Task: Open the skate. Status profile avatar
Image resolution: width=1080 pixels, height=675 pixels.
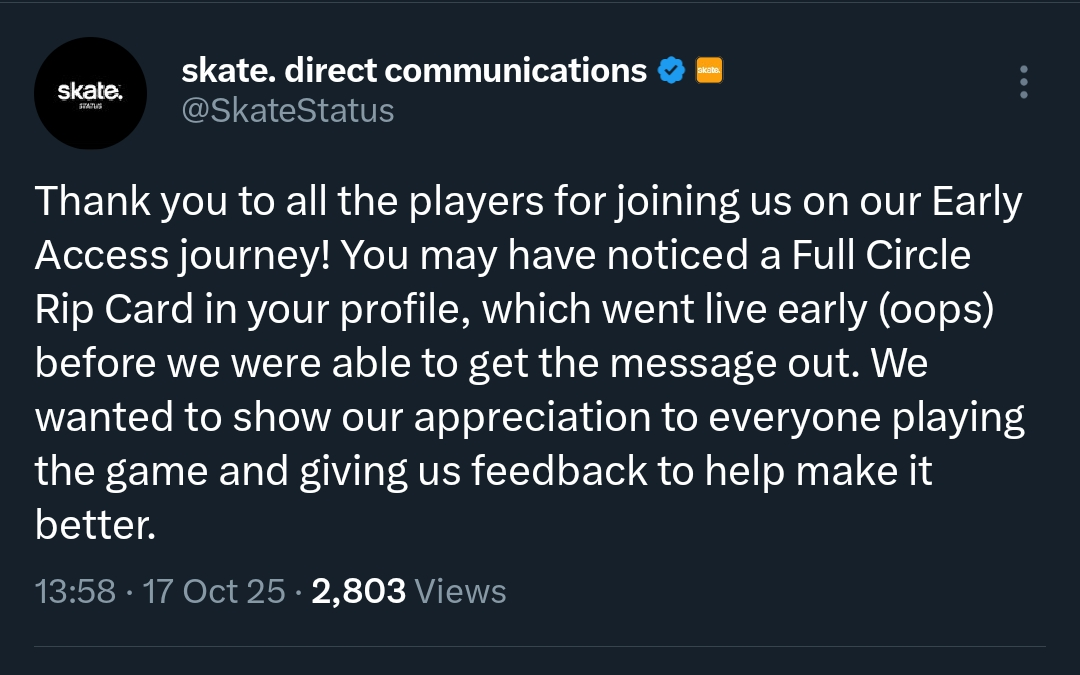Action: (x=91, y=93)
